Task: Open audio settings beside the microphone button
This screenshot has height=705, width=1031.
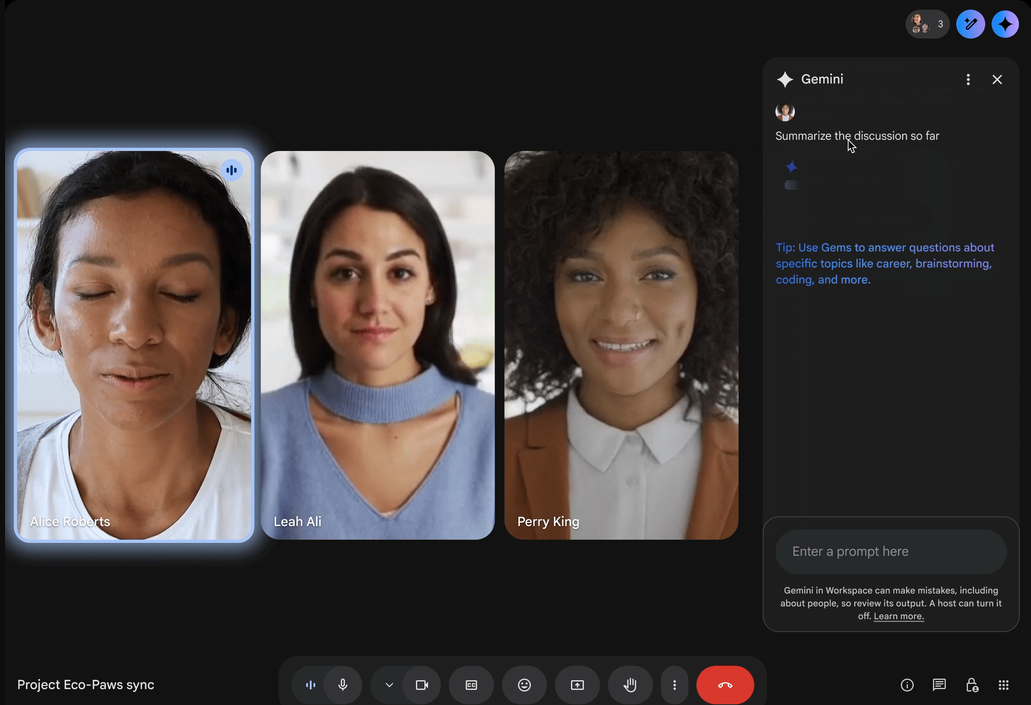Action: pos(311,685)
